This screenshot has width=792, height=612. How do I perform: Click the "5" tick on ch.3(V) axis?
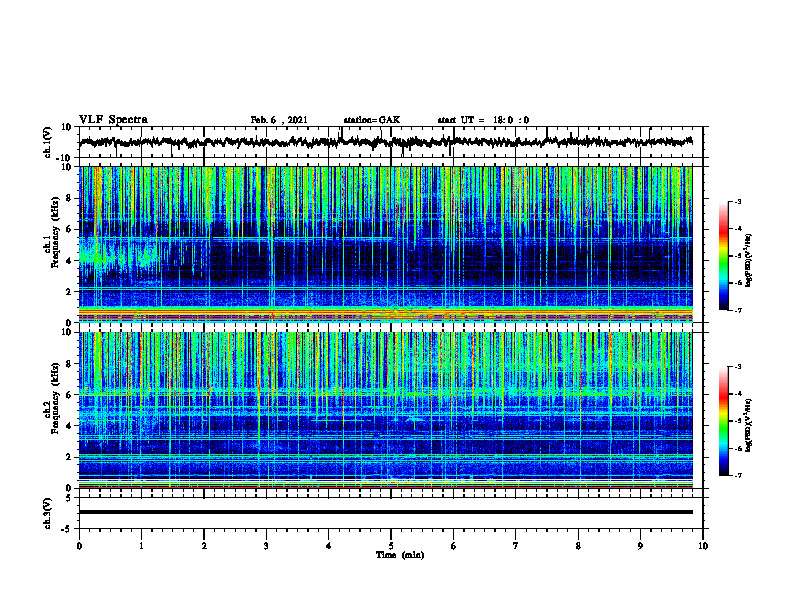click(69, 498)
